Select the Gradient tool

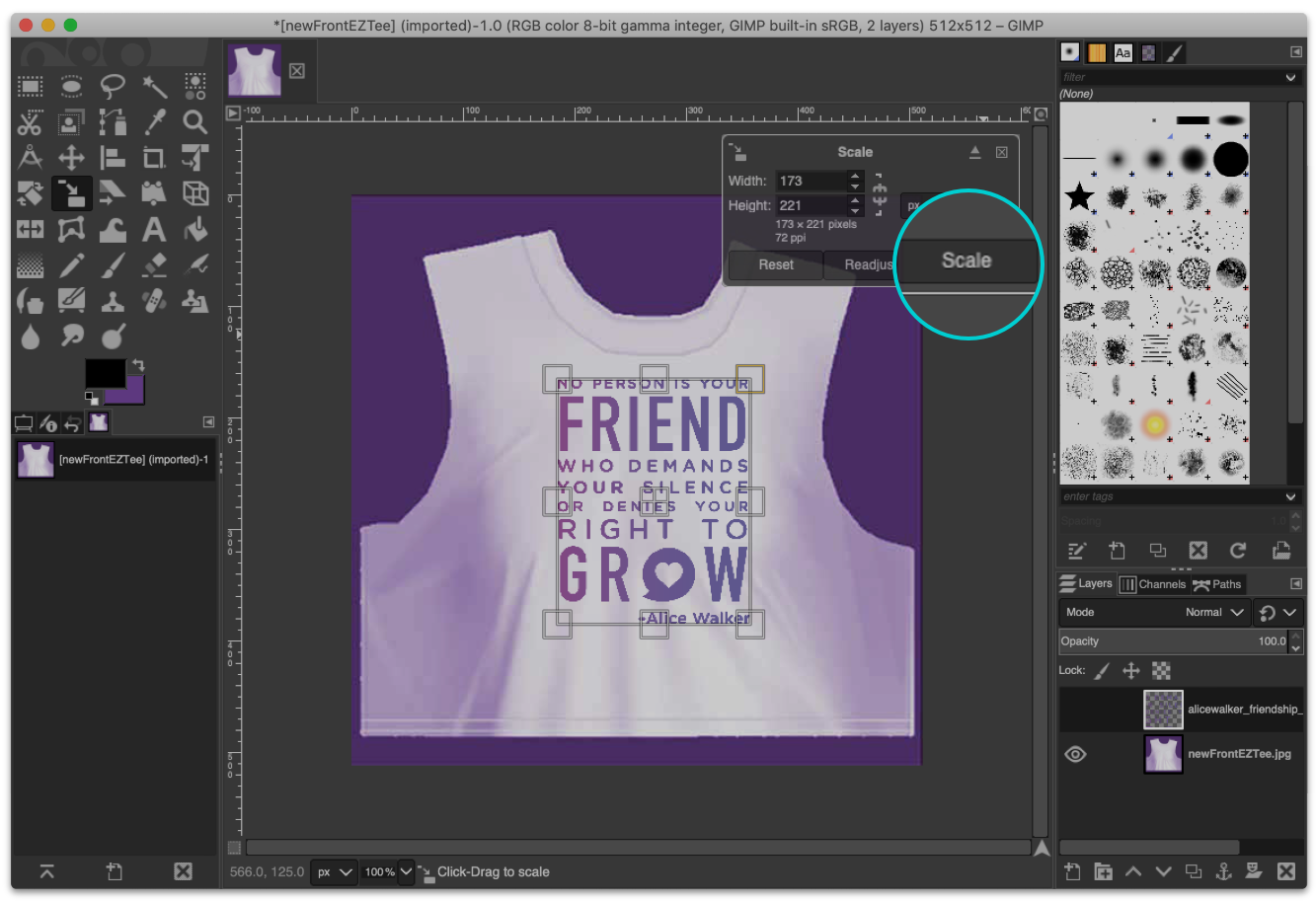[x=30, y=265]
